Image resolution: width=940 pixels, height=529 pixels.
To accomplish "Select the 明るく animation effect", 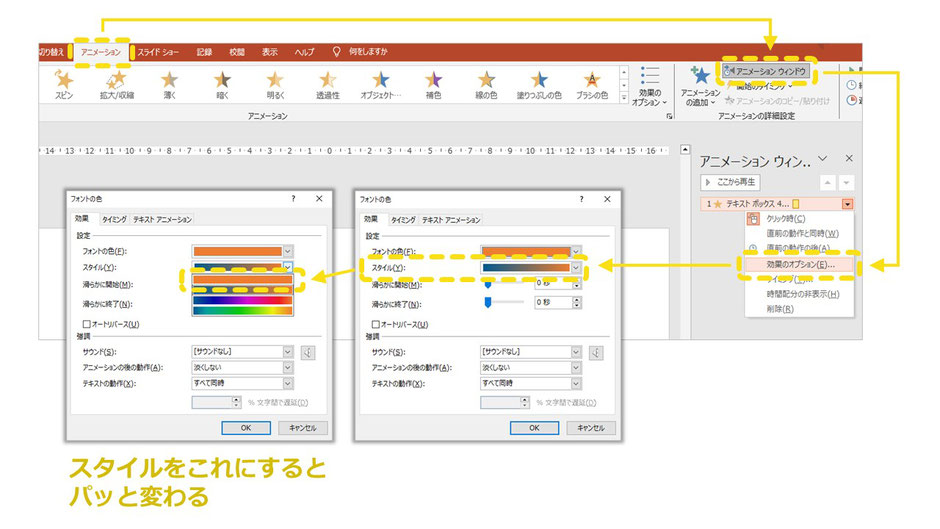I will click(275, 85).
